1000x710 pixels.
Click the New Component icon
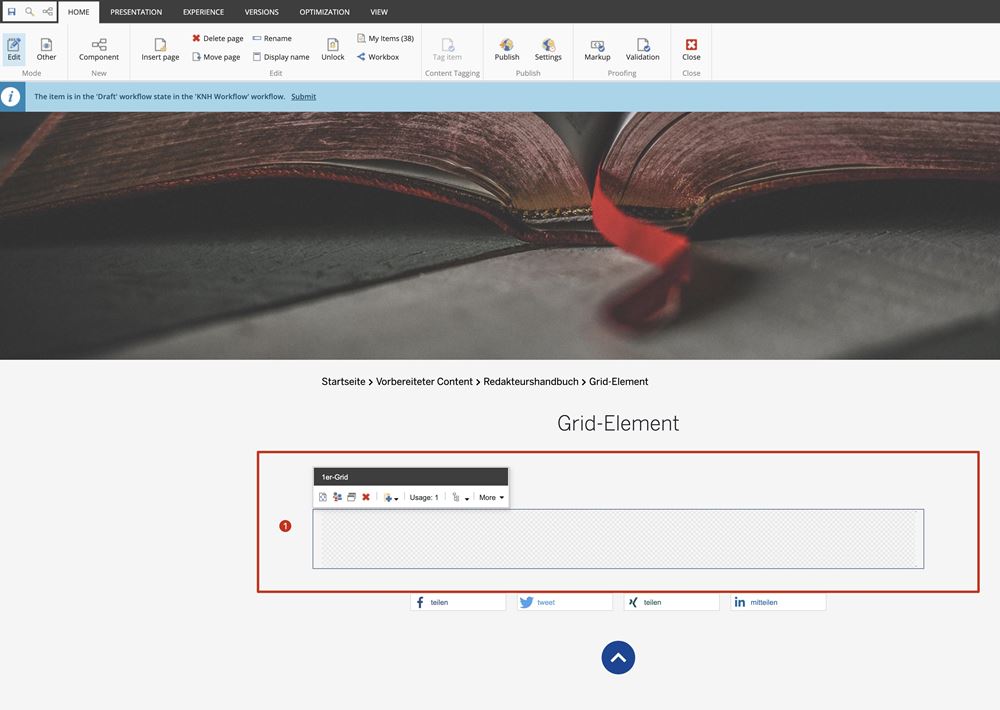click(99, 49)
